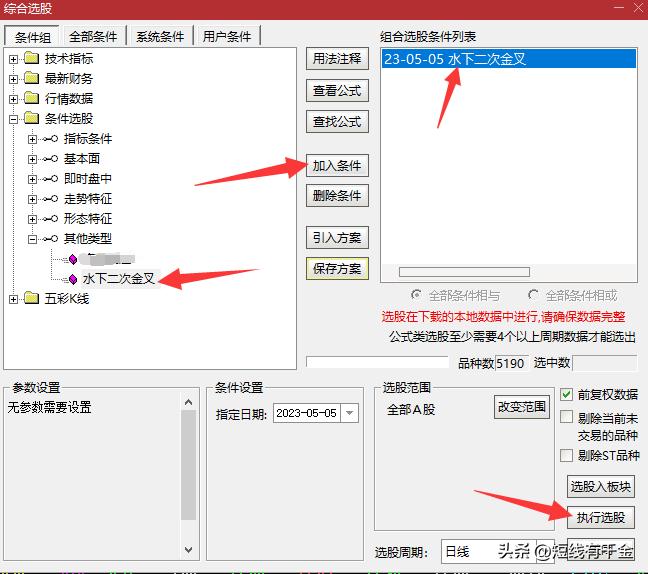Viewport: 648px width, 574px height.
Task: Click the node icon beside 形态特征
Action: [50, 219]
